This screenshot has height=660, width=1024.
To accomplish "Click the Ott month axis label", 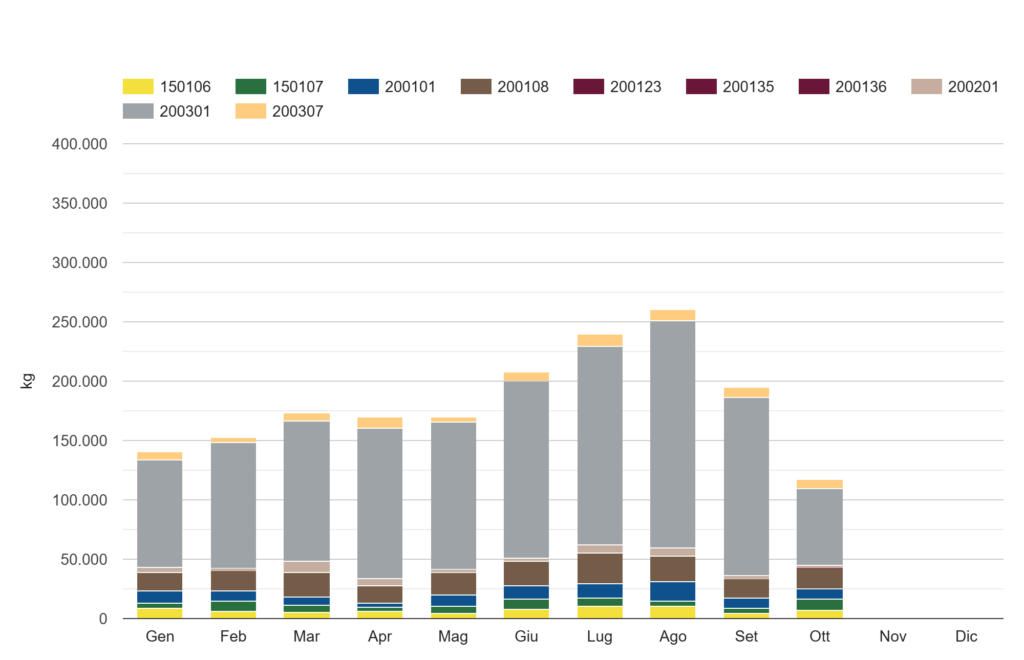I will [820, 636].
